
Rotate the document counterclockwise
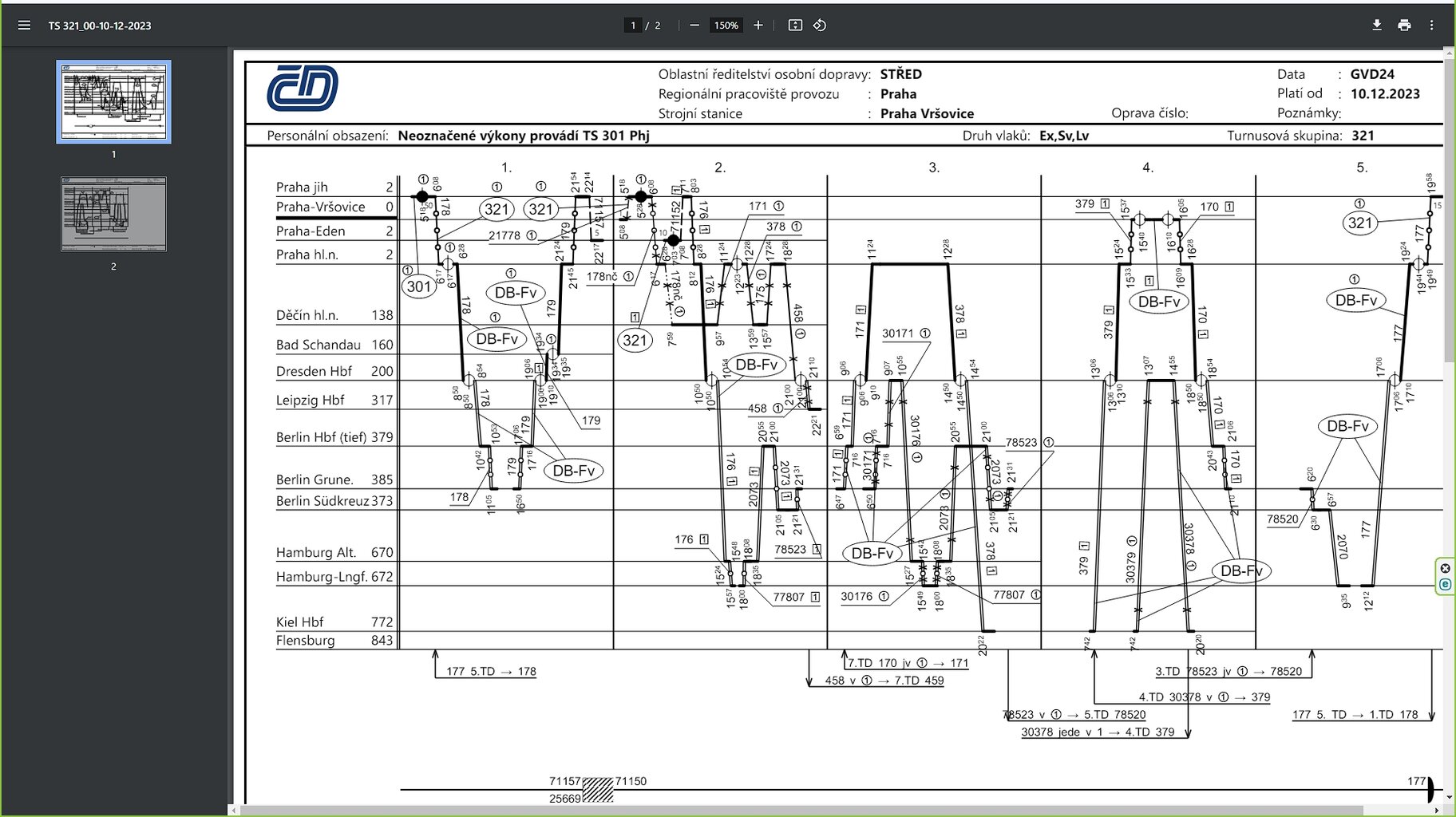coord(820,26)
